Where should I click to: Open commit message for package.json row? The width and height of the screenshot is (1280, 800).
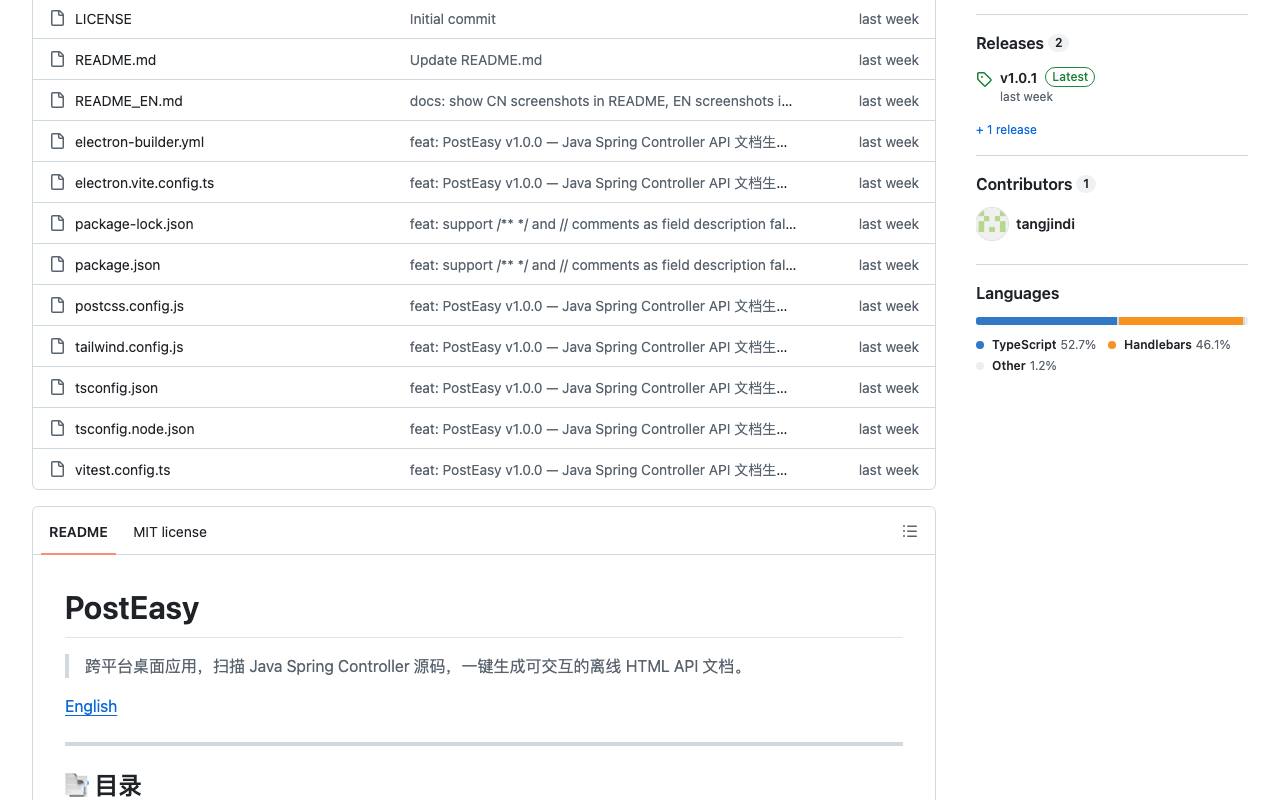click(x=603, y=265)
